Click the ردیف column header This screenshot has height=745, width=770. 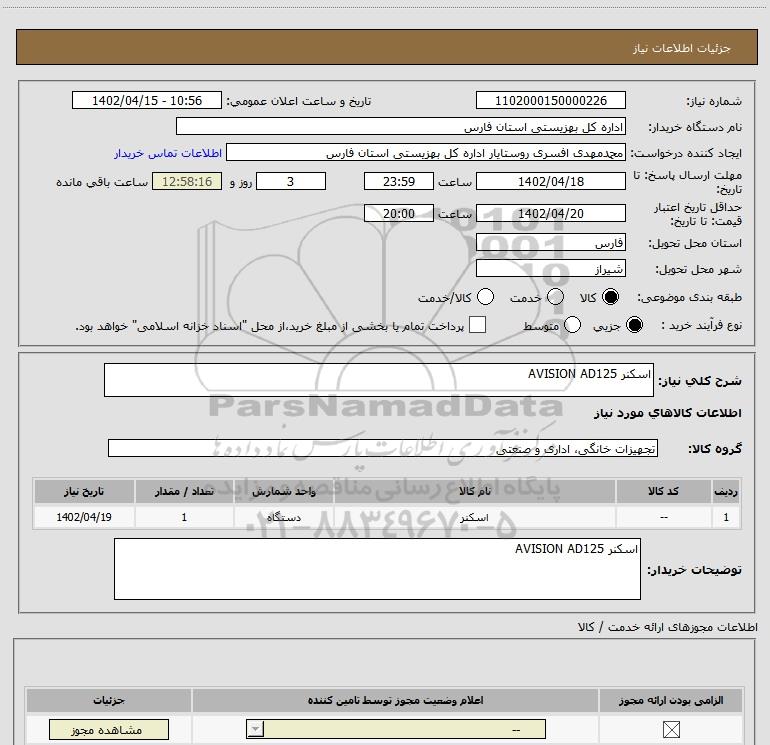pyautogui.click(x=726, y=491)
